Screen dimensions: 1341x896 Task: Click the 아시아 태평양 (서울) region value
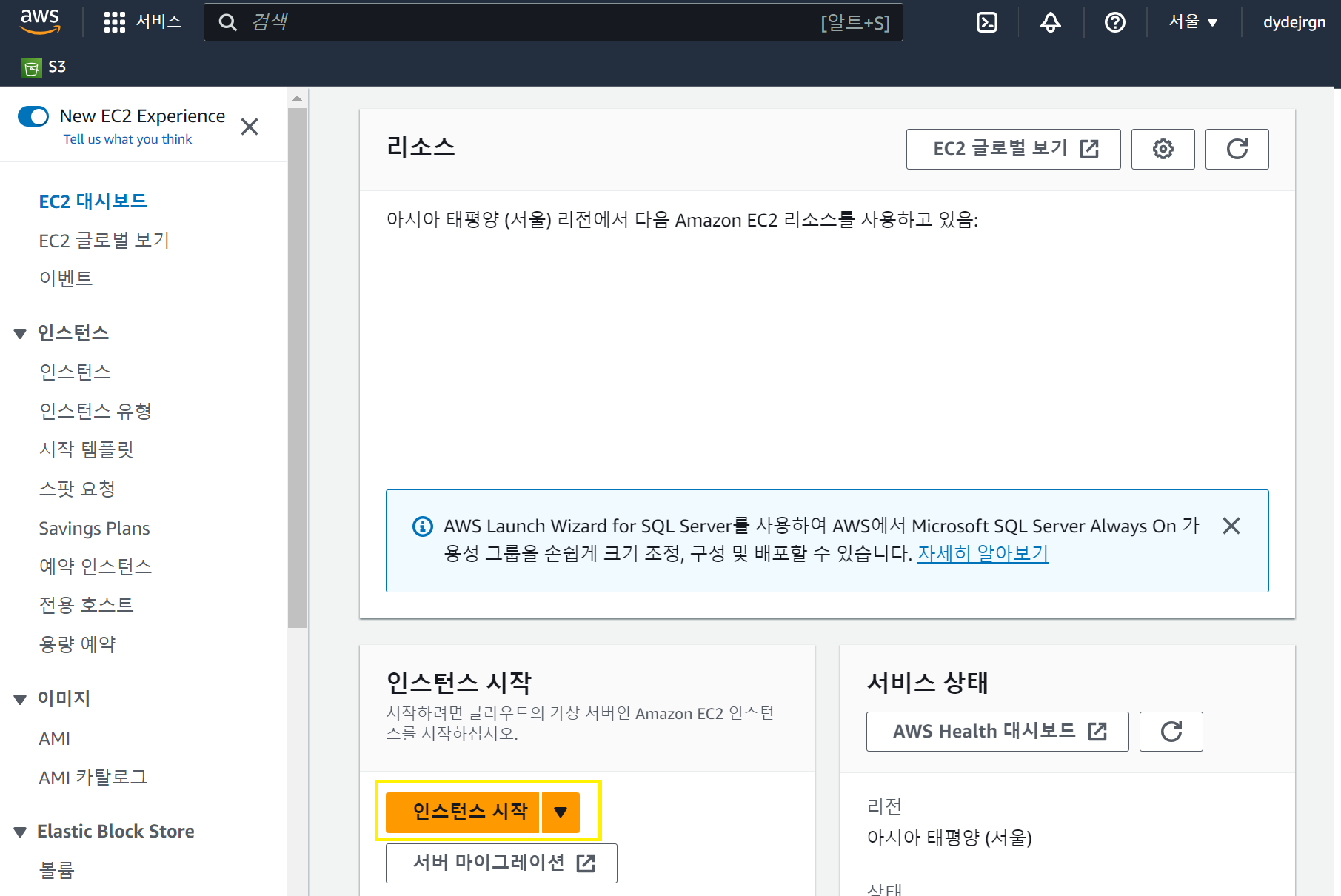pos(949,838)
